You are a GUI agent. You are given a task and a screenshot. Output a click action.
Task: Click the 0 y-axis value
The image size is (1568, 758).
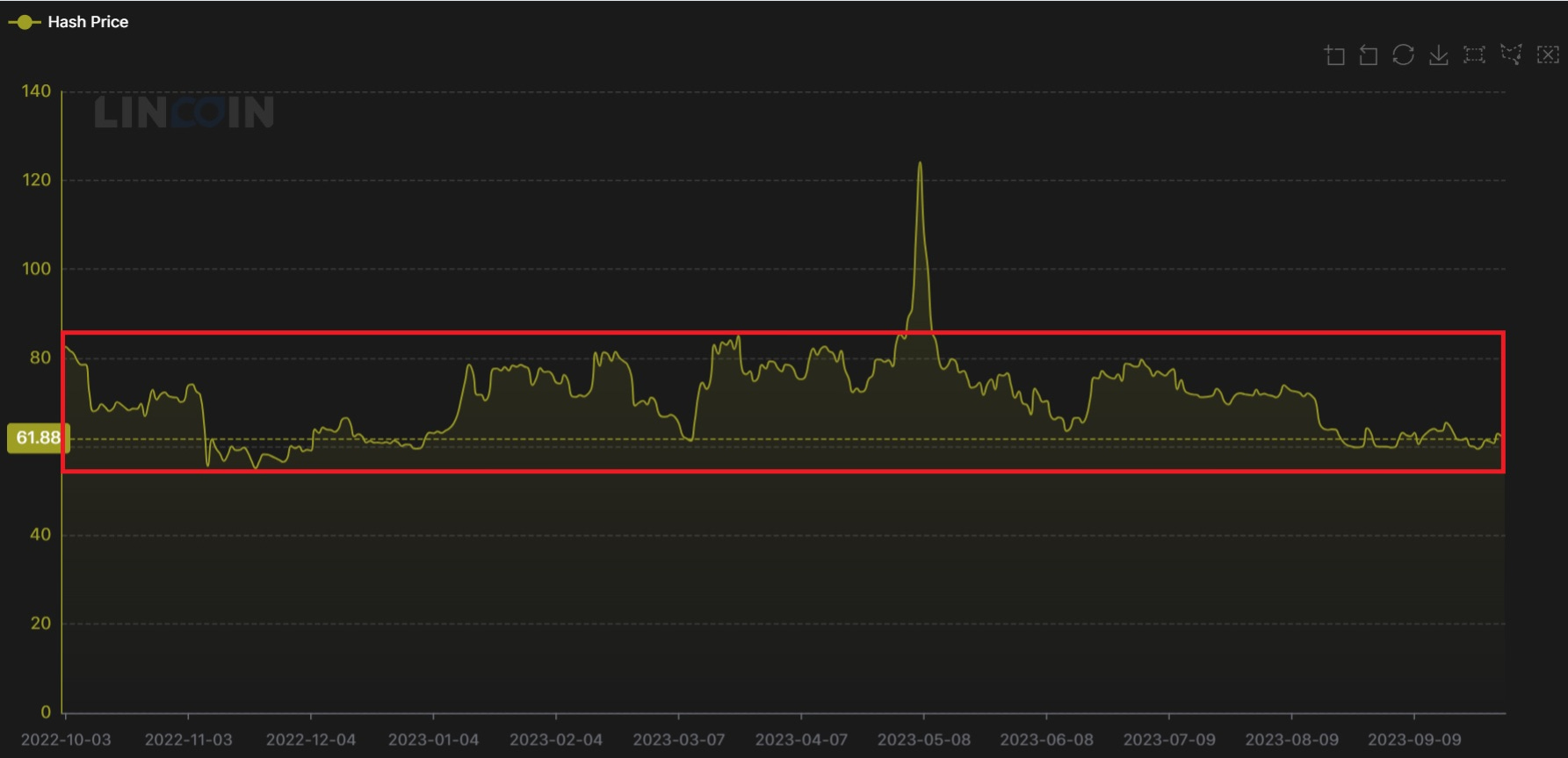point(46,712)
